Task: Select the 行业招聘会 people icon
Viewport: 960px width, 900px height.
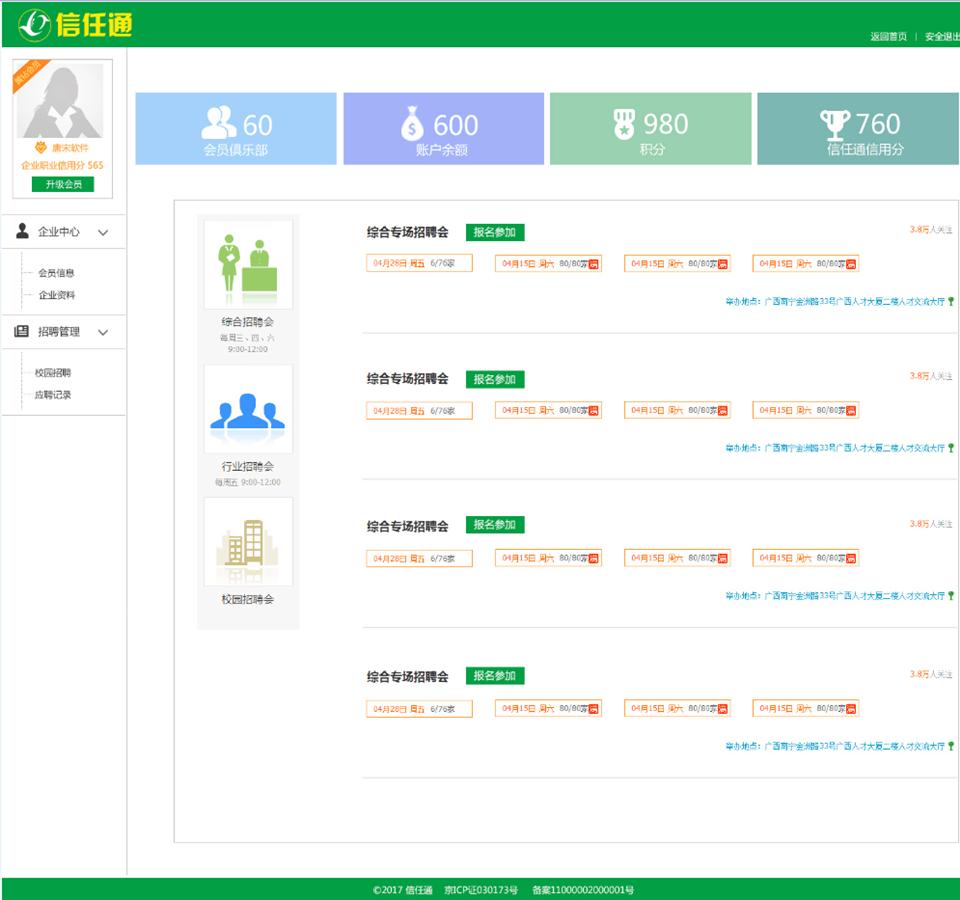Action: 248,410
